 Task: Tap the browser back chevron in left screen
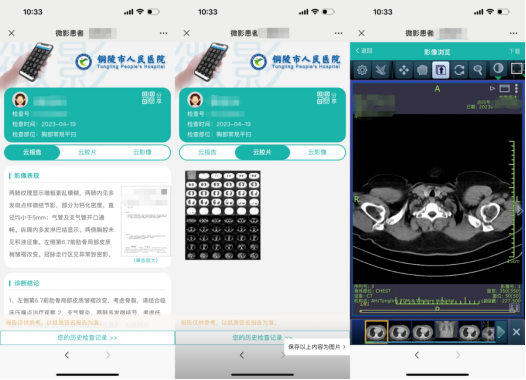click(67, 355)
